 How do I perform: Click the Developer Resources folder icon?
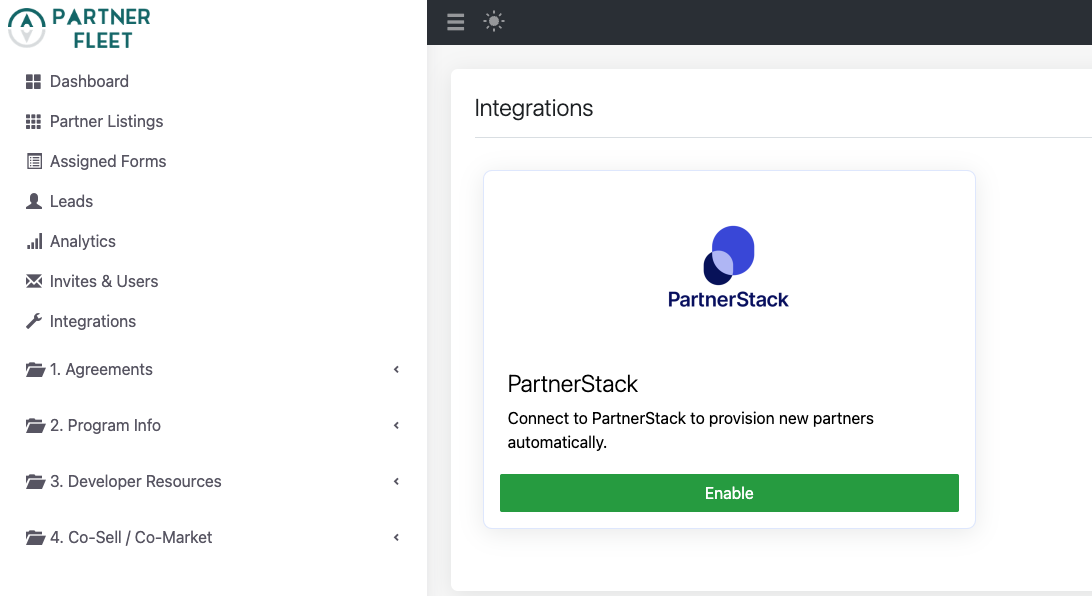35,482
